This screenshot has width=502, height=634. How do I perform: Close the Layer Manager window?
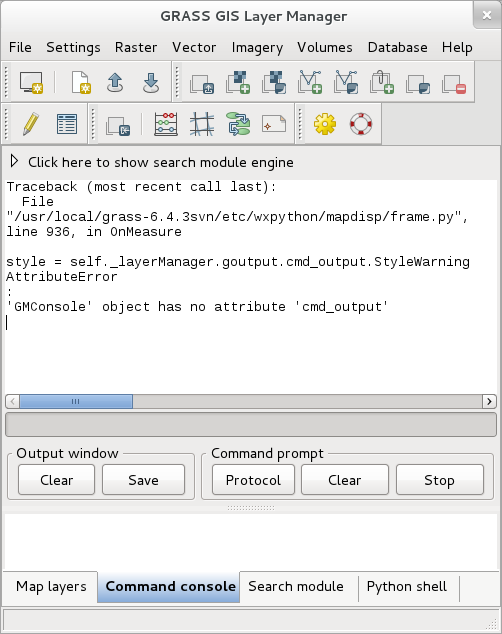click(487, 15)
